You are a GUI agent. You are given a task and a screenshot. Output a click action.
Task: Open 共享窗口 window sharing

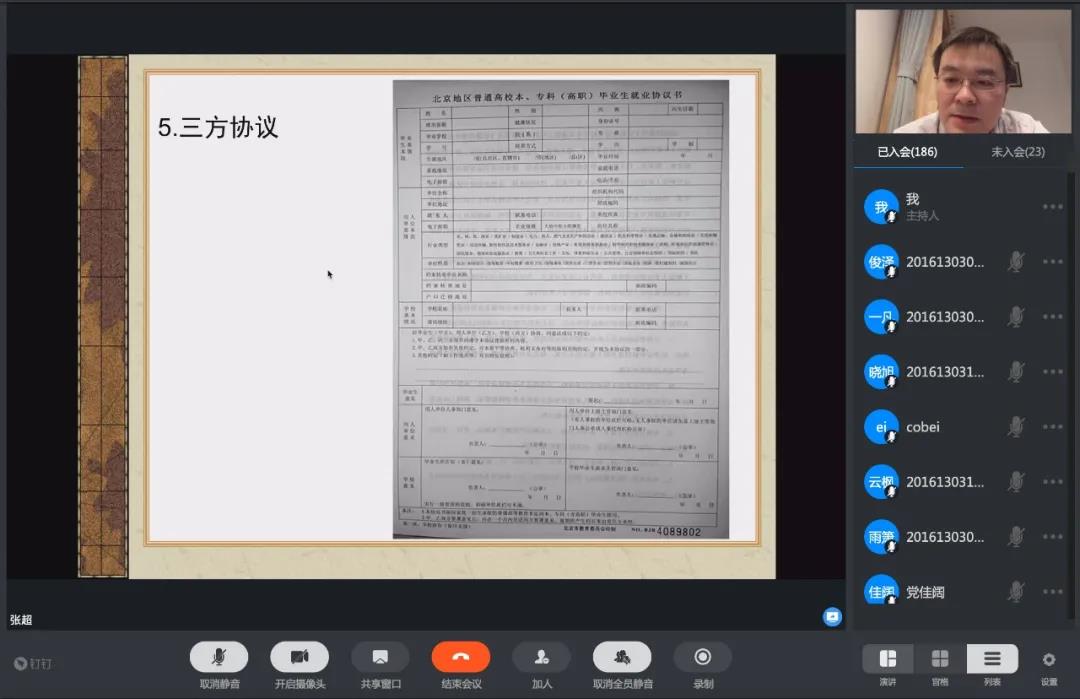(380, 657)
